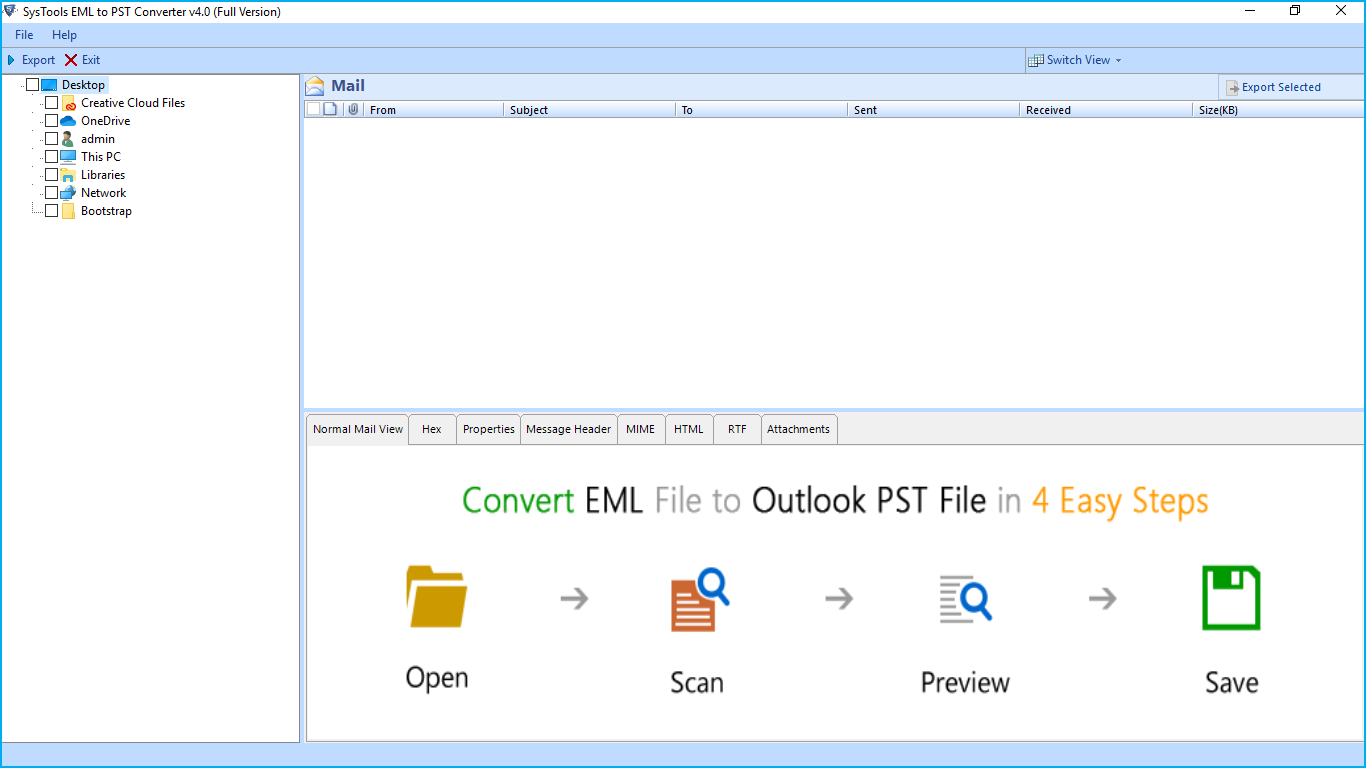Click the document type column icon
This screenshot has width=1366, height=768.
pos(330,109)
